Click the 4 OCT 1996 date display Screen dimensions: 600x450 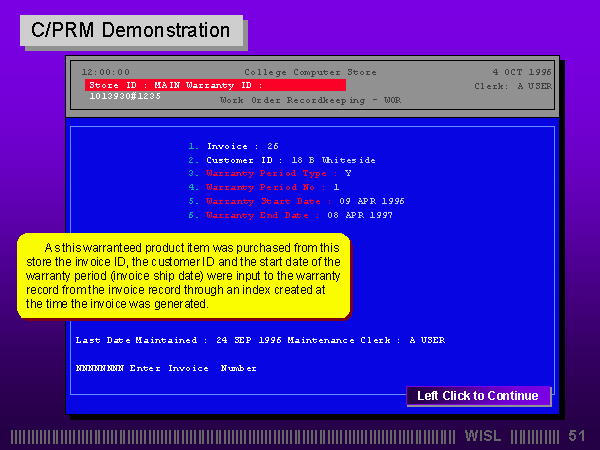(521, 72)
